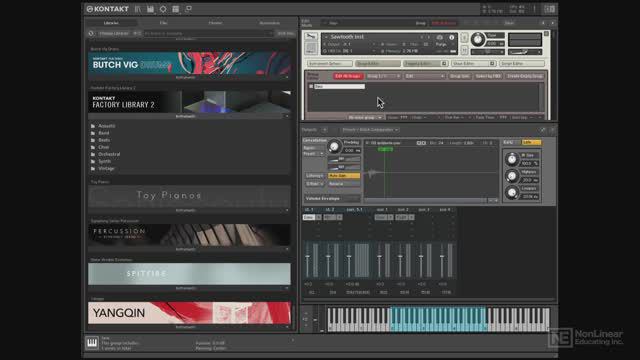The image size is (640, 360).
Task: Toggle the browser panel icon in header
Action: (x=138, y=9)
